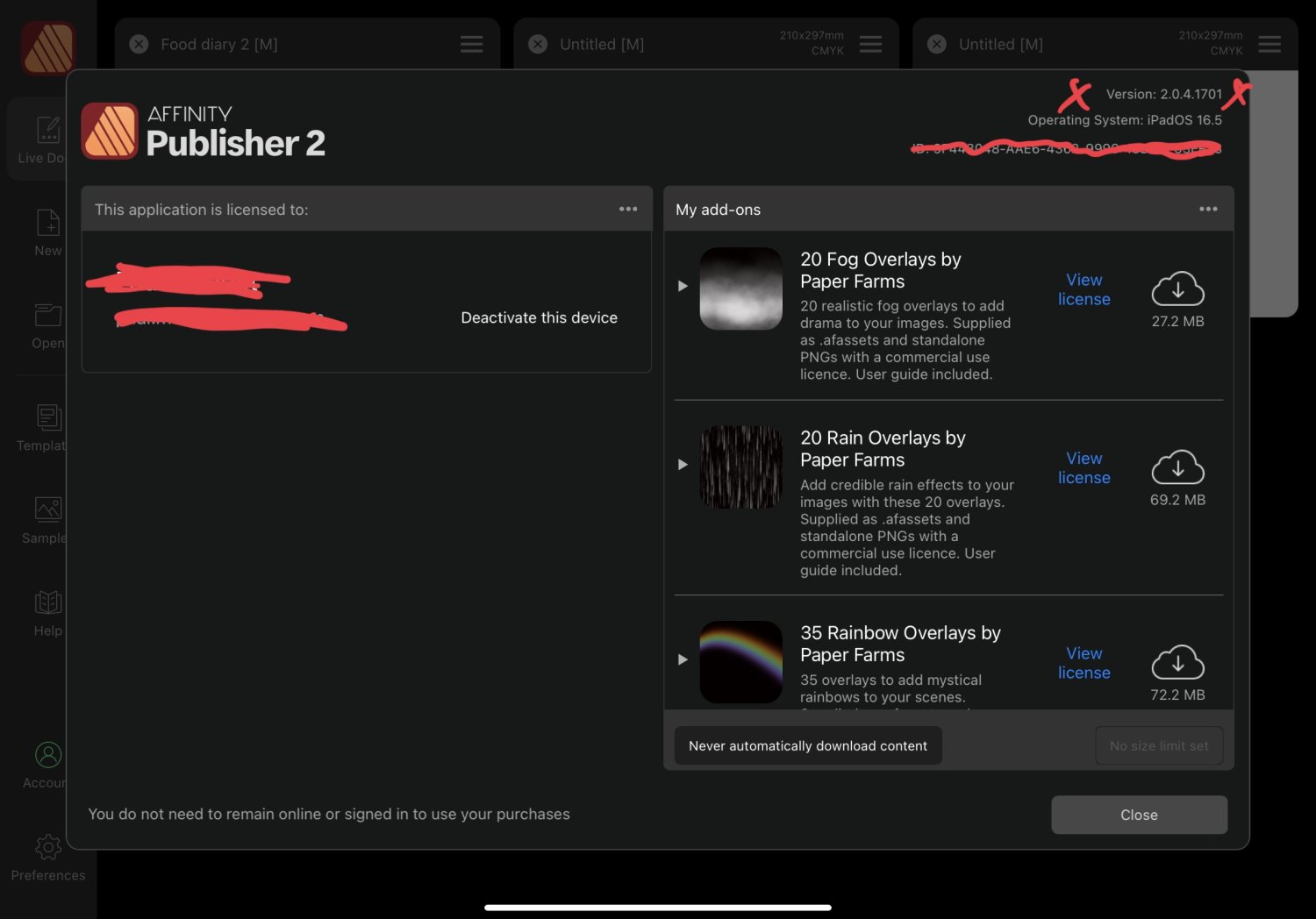
Task: Open hamburger menu of rightmost Untitled document
Action: click(x=1270, y=44)
